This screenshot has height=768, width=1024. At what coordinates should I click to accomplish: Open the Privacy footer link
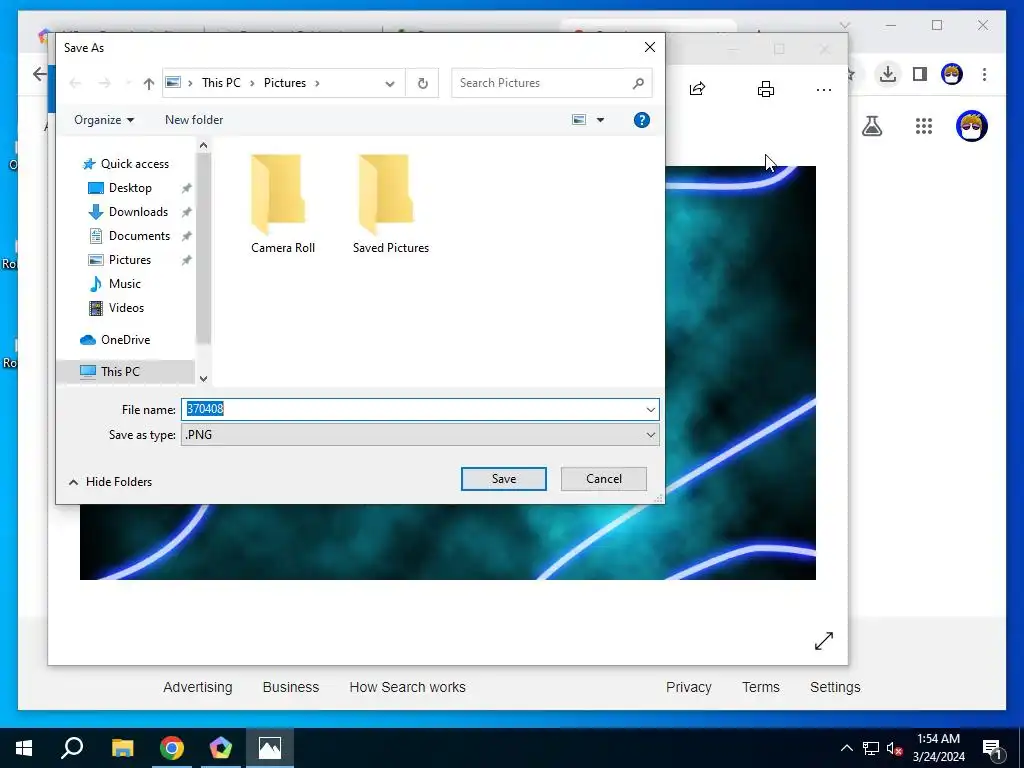coord(688,687)
